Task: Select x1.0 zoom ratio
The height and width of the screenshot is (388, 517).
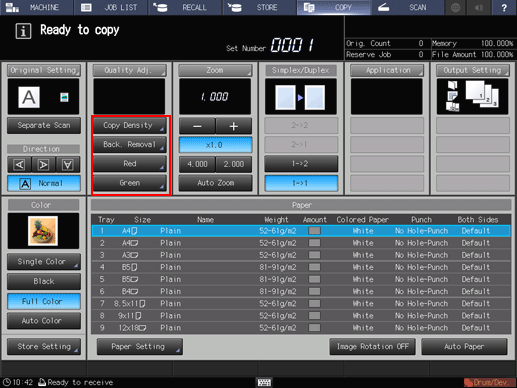Action: click(x=215, y=145)
